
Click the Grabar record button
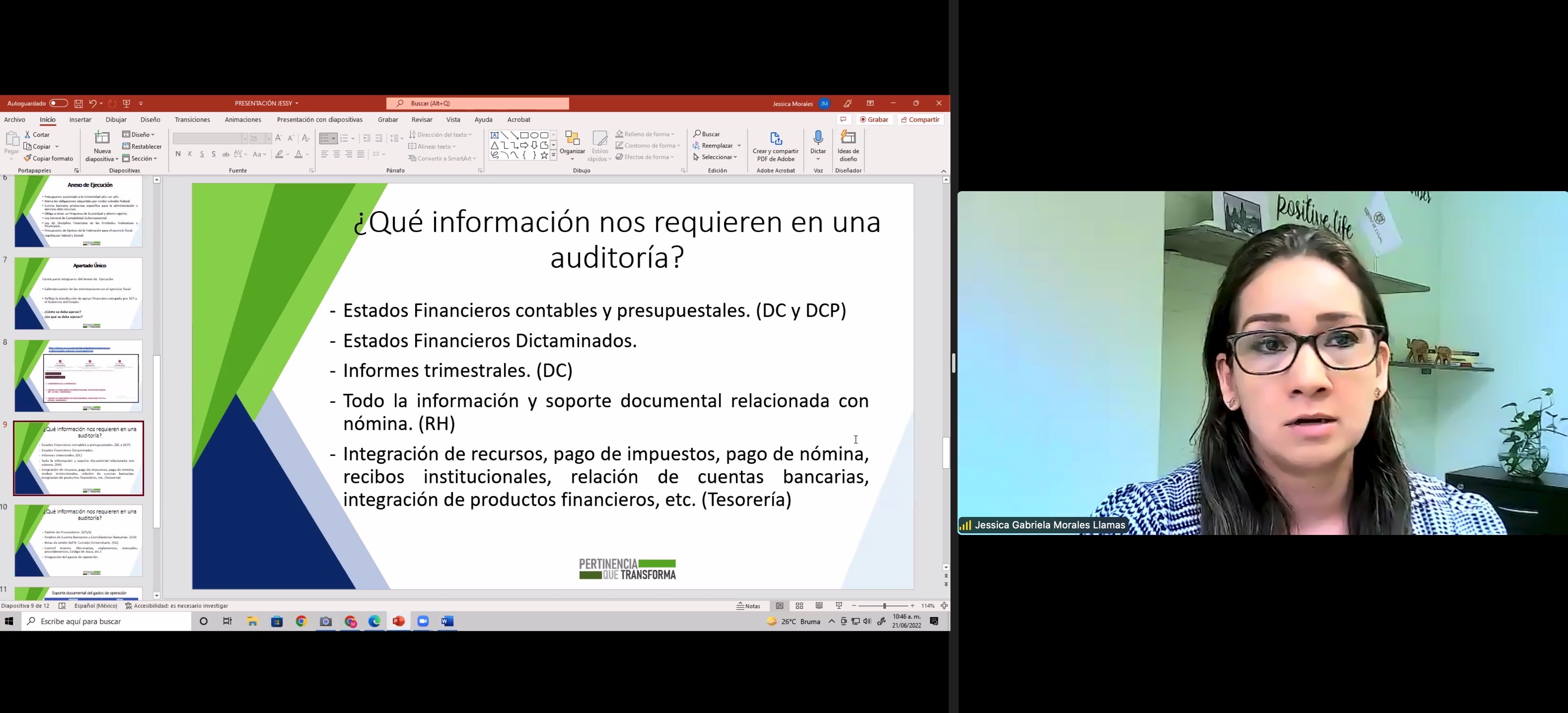pos(874,120)
